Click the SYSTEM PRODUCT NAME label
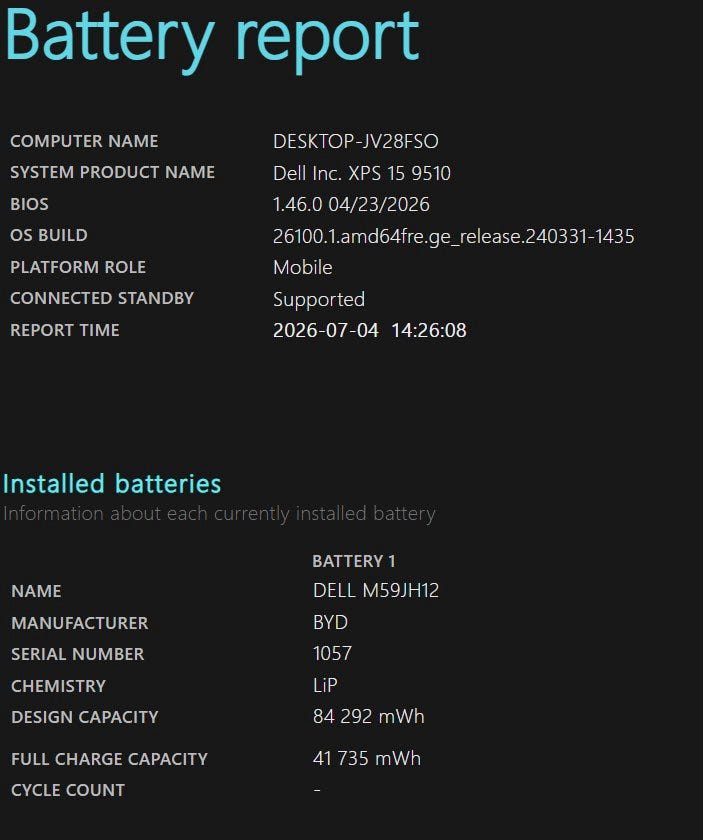Viewport: 703px width, 840px height. [113, 172]
